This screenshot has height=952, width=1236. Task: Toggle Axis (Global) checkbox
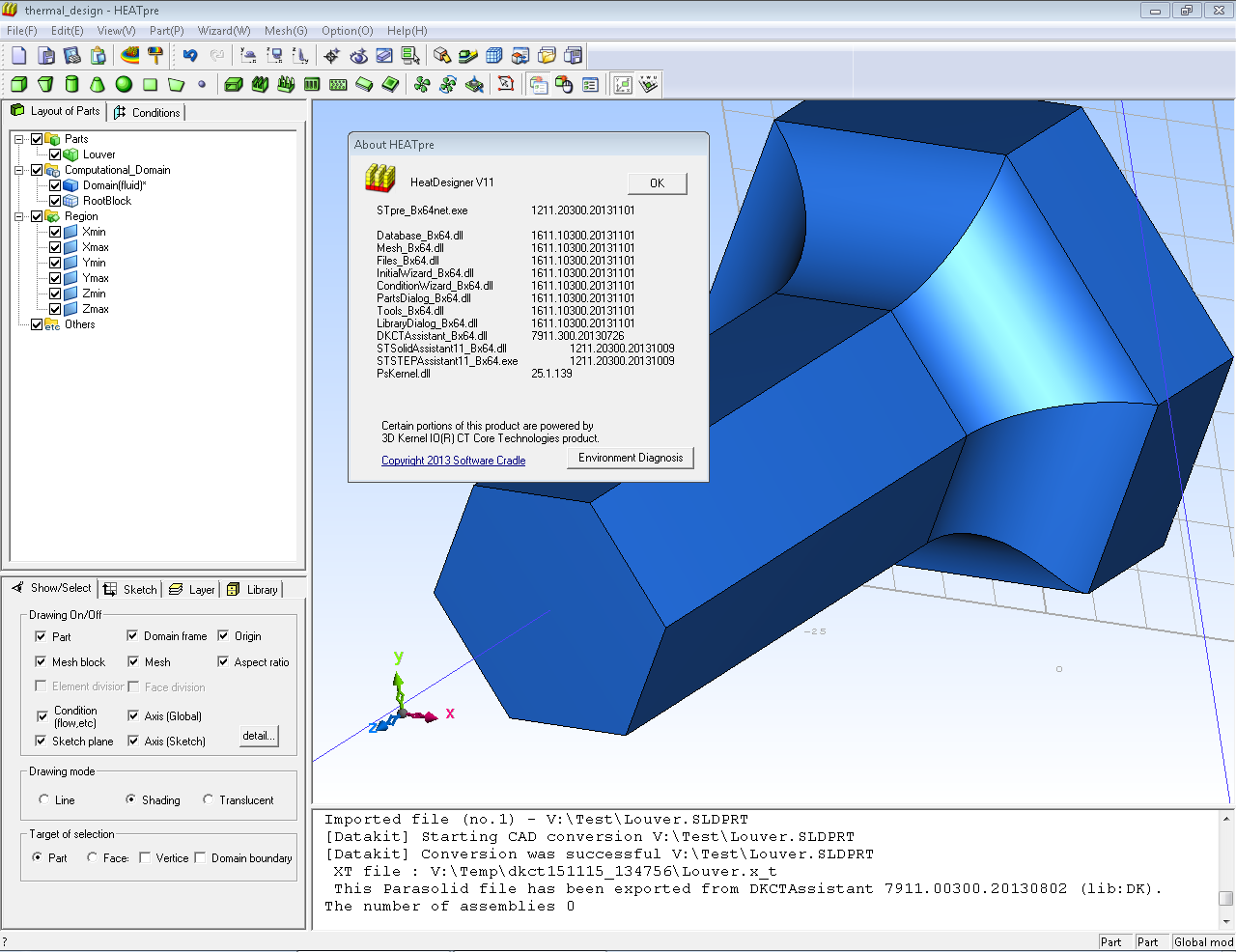[x=133, y=715]
